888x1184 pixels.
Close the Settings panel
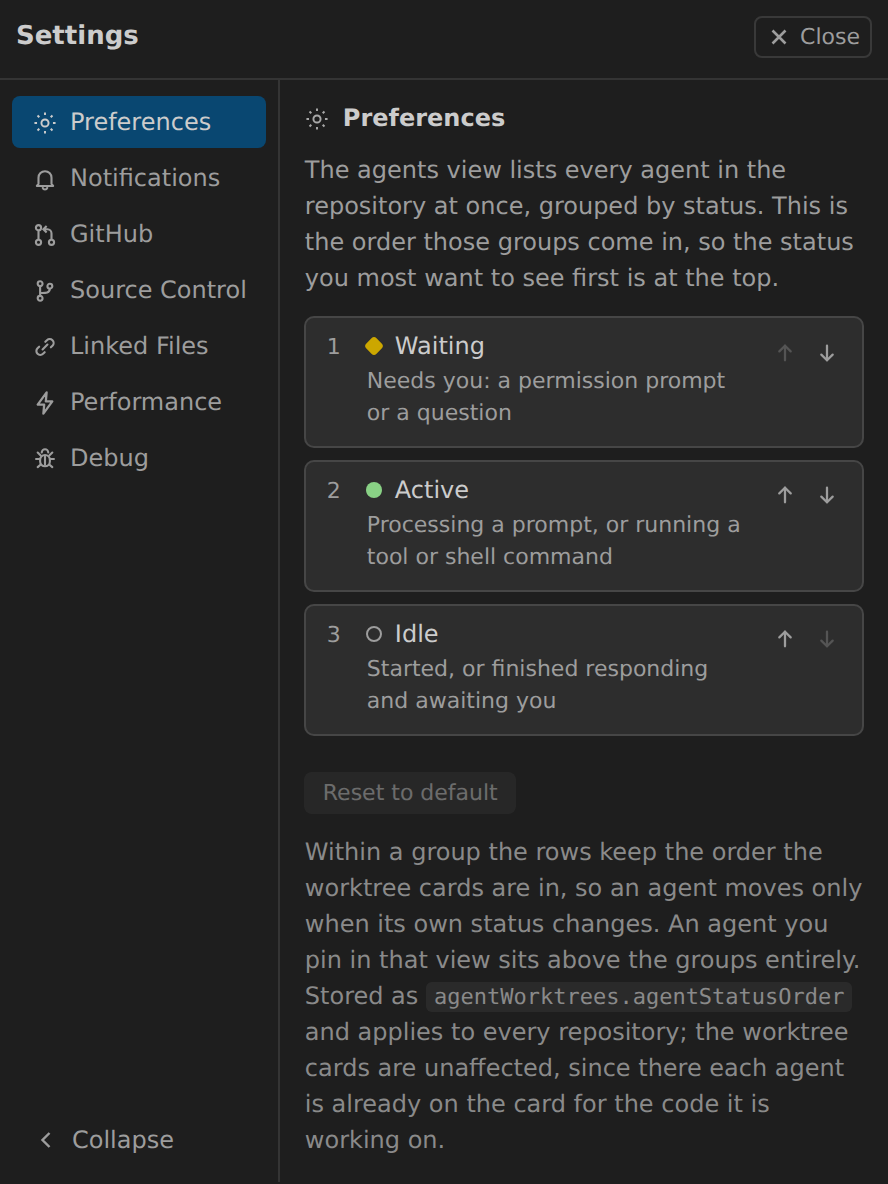(x=812, y=37)
